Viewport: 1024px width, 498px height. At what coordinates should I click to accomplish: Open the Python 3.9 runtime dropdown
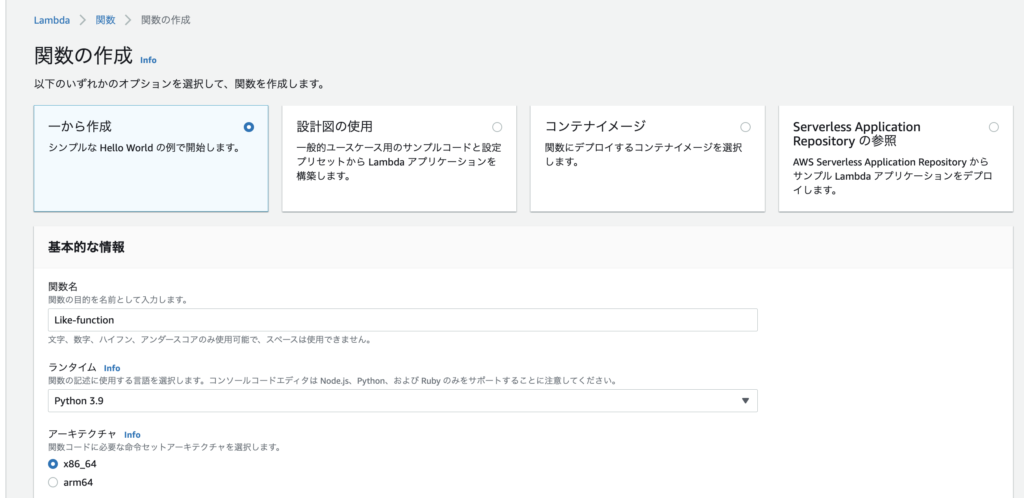pos(402,401)
